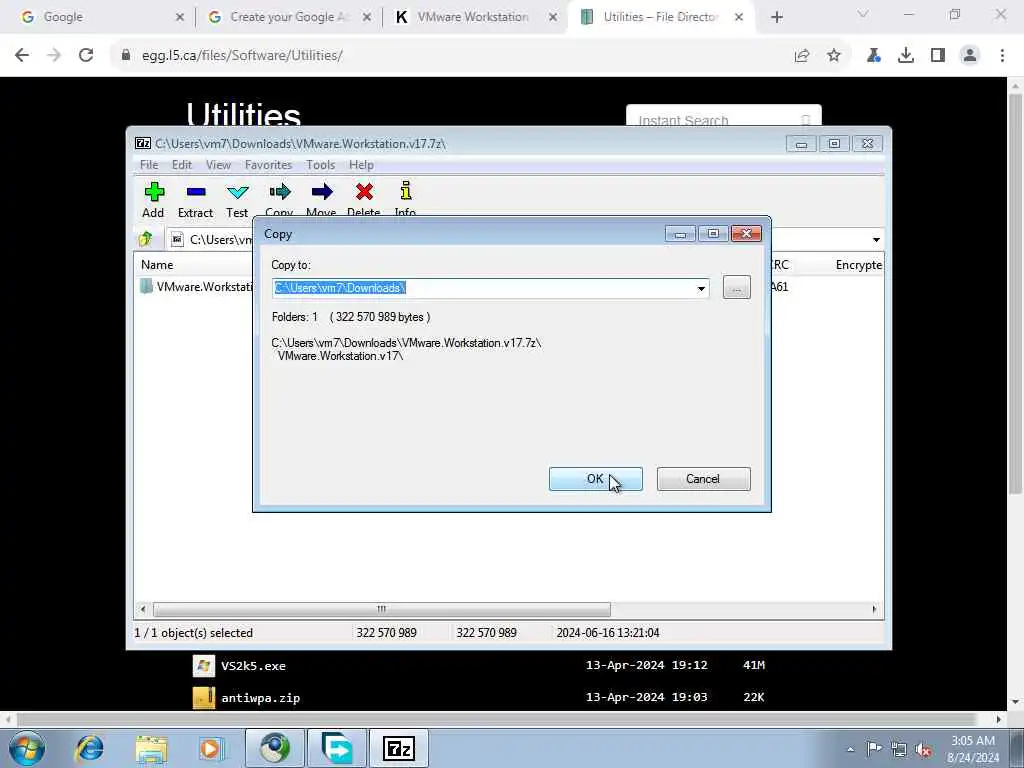Open Chrome three-dot menu
This screenshot has width=1024, height=768.
[x=1002, y=56]
